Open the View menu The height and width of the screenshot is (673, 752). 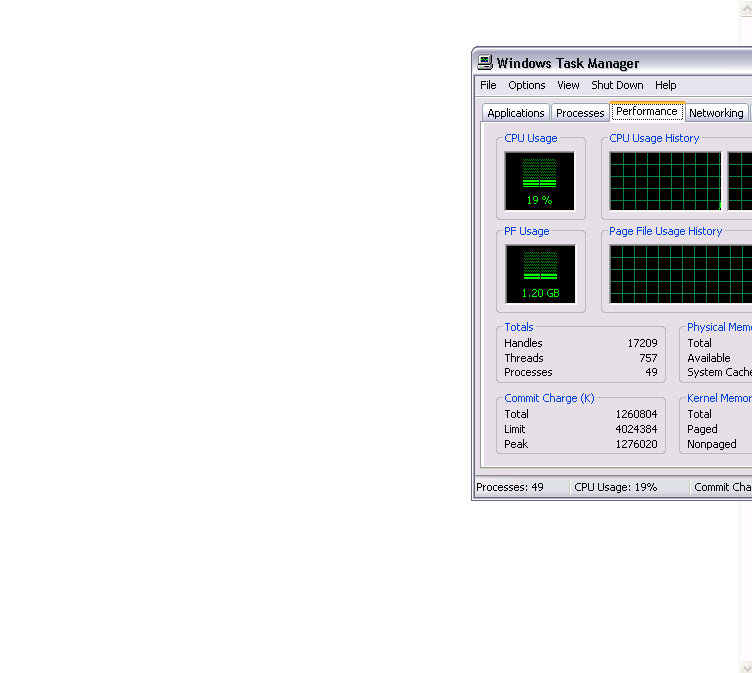(x=568, y=85)
